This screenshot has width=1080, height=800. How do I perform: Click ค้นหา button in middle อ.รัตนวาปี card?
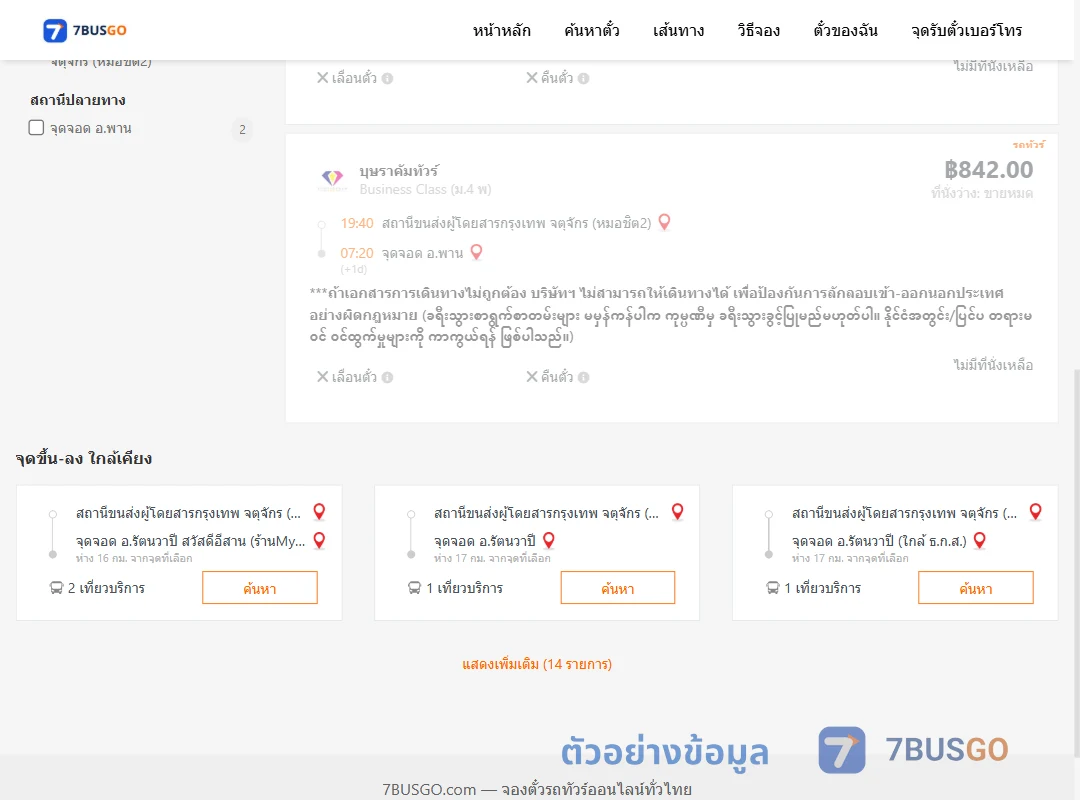pos(618,588)
